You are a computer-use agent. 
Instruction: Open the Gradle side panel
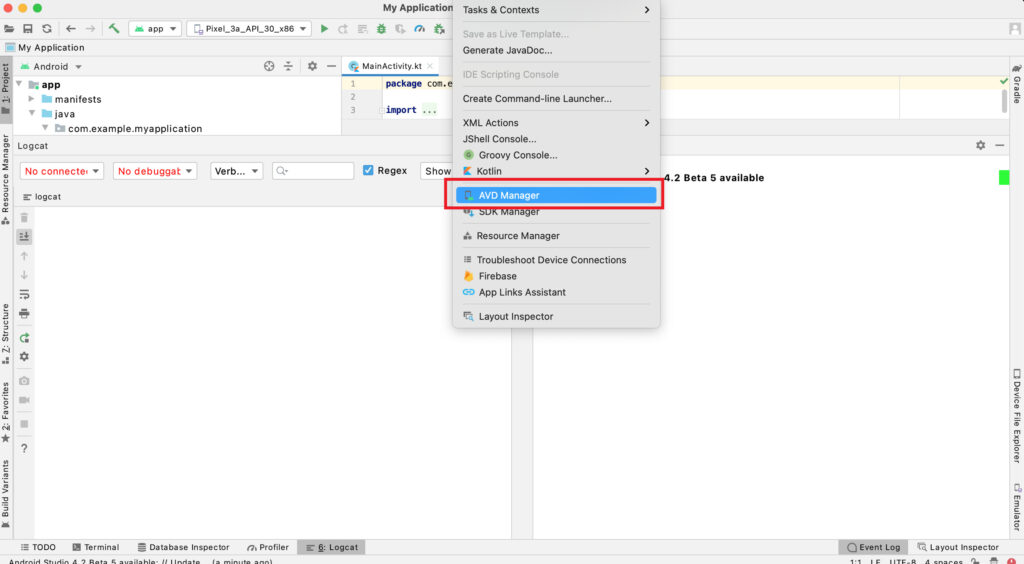click(x=1017, y=84)
